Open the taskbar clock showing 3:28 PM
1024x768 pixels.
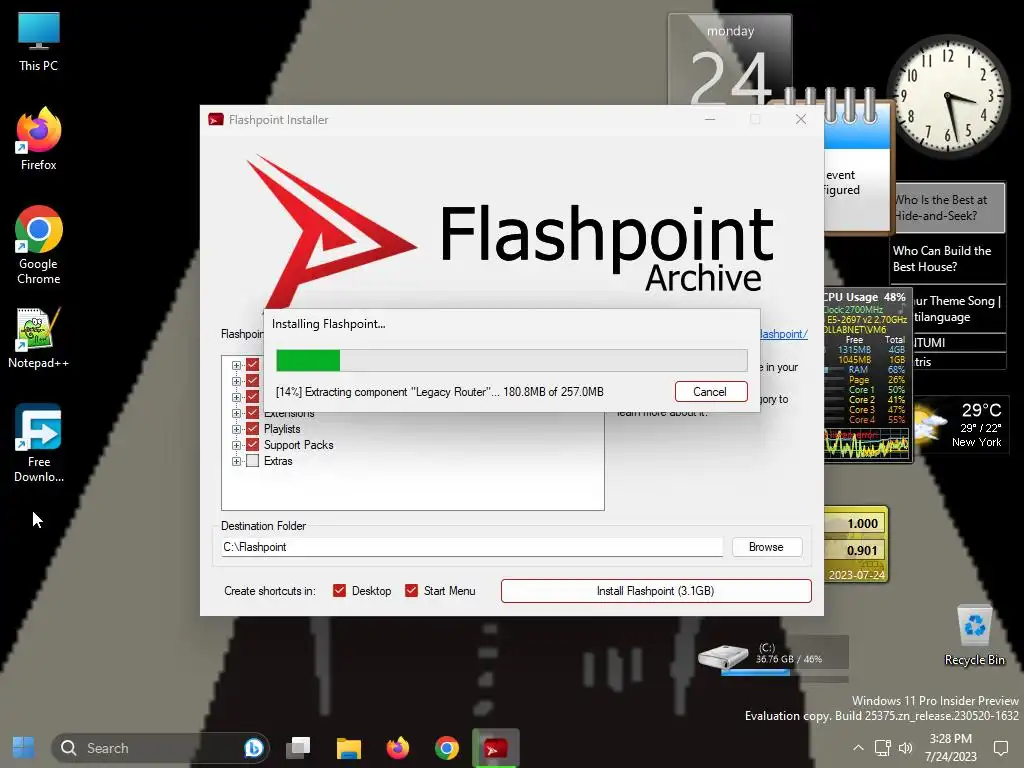point(950,748)
